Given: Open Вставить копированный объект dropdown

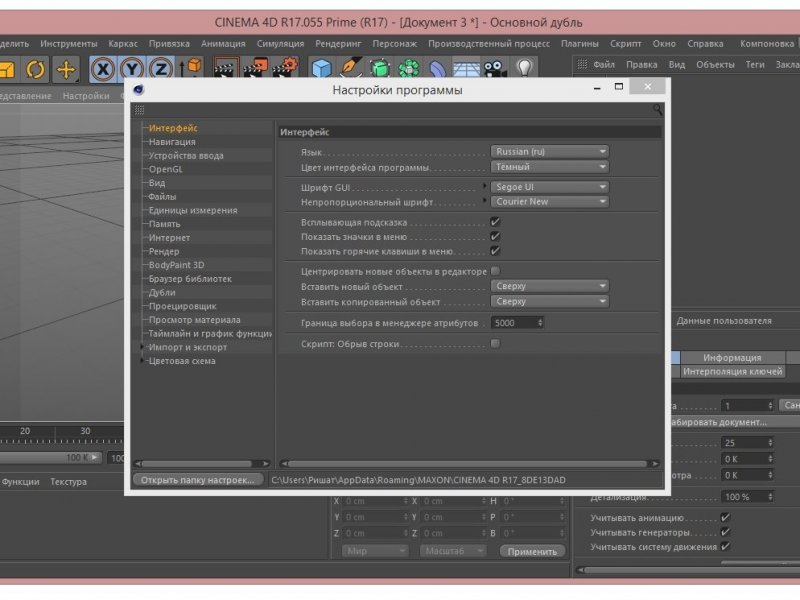Looking at the screenshot, I should click(x=549, y=302).
